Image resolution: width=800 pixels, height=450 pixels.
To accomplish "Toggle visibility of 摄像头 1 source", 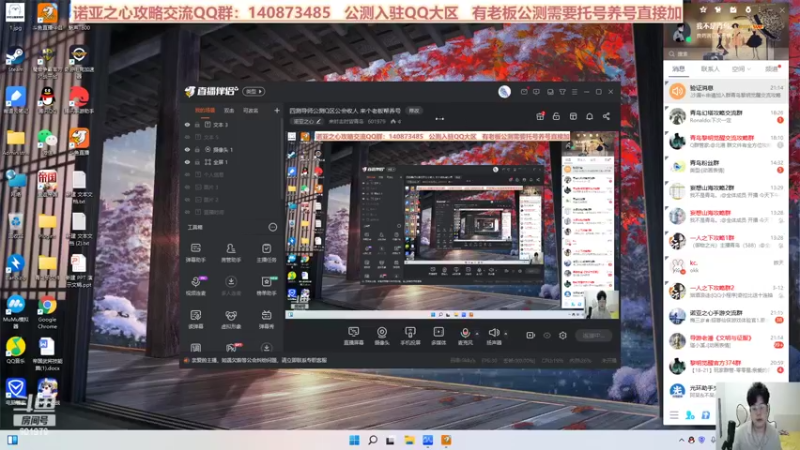I will (x=187, y=149).
